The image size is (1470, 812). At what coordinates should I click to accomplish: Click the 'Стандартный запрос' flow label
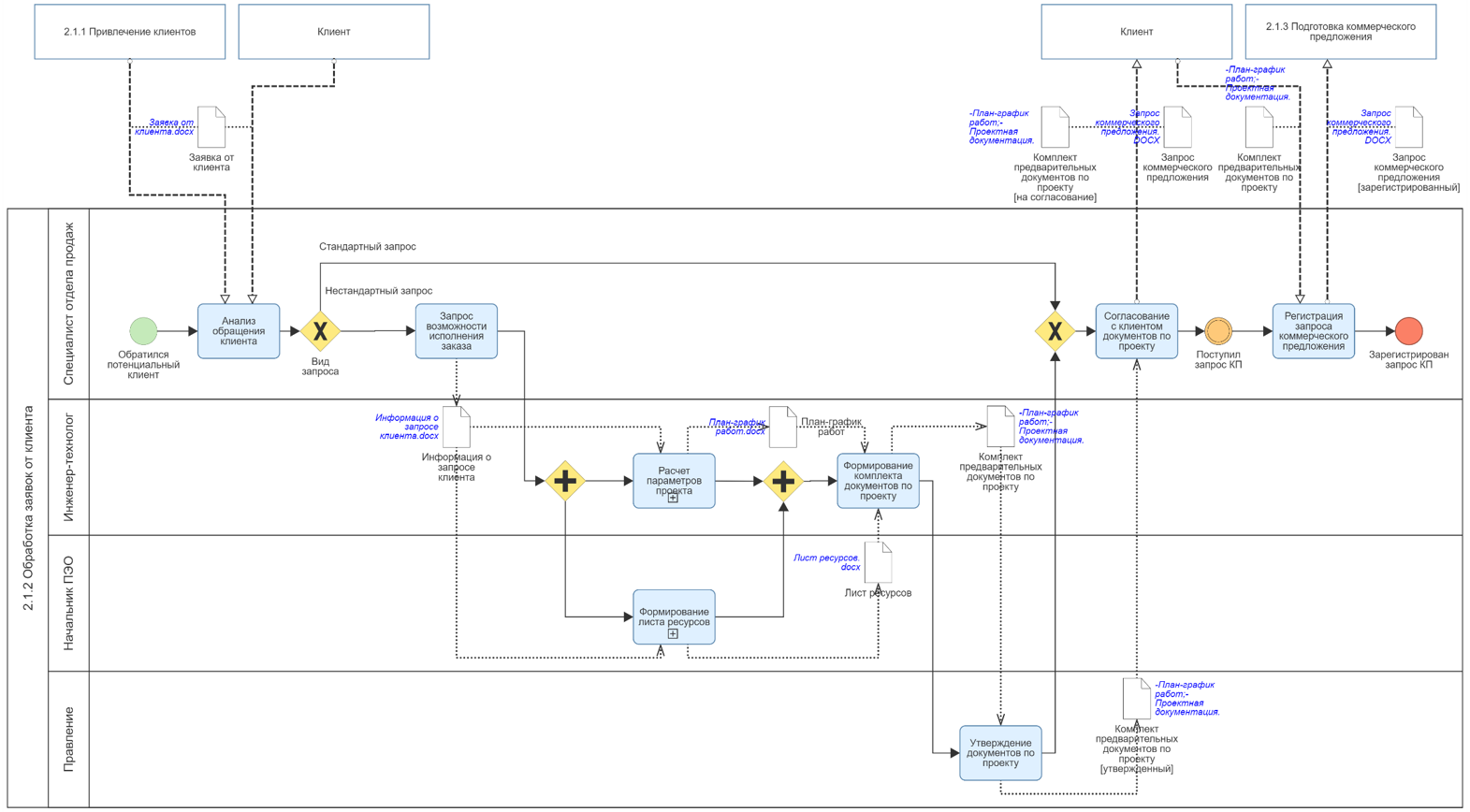click(x=368, y=247)
